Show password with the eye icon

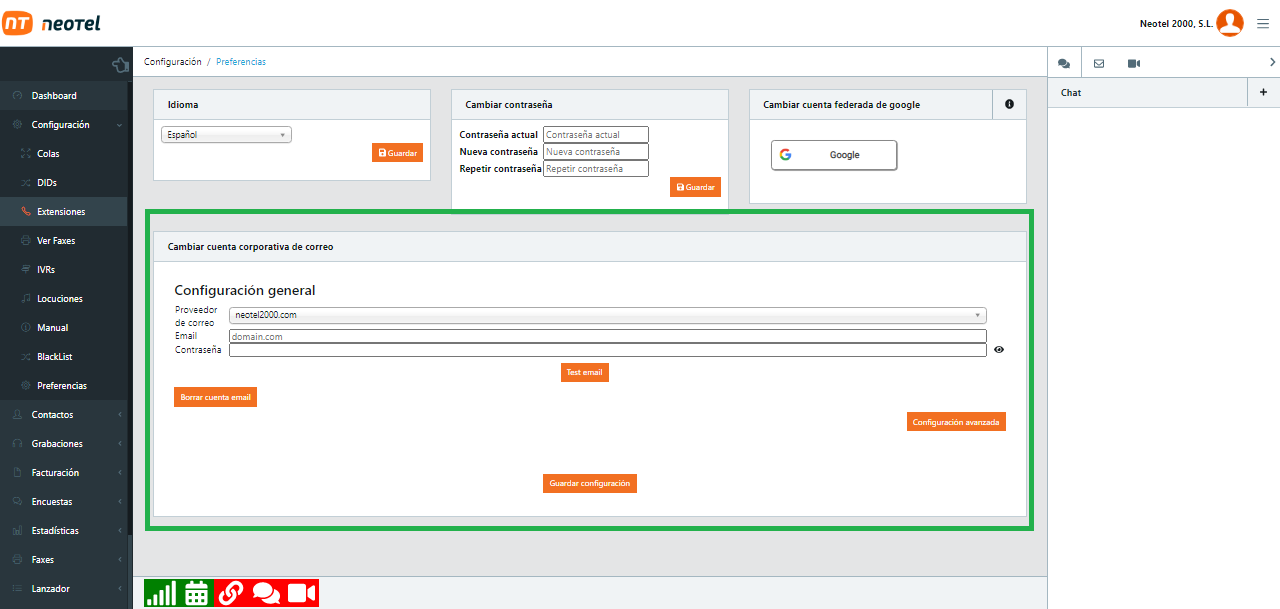tap(999, 350)
